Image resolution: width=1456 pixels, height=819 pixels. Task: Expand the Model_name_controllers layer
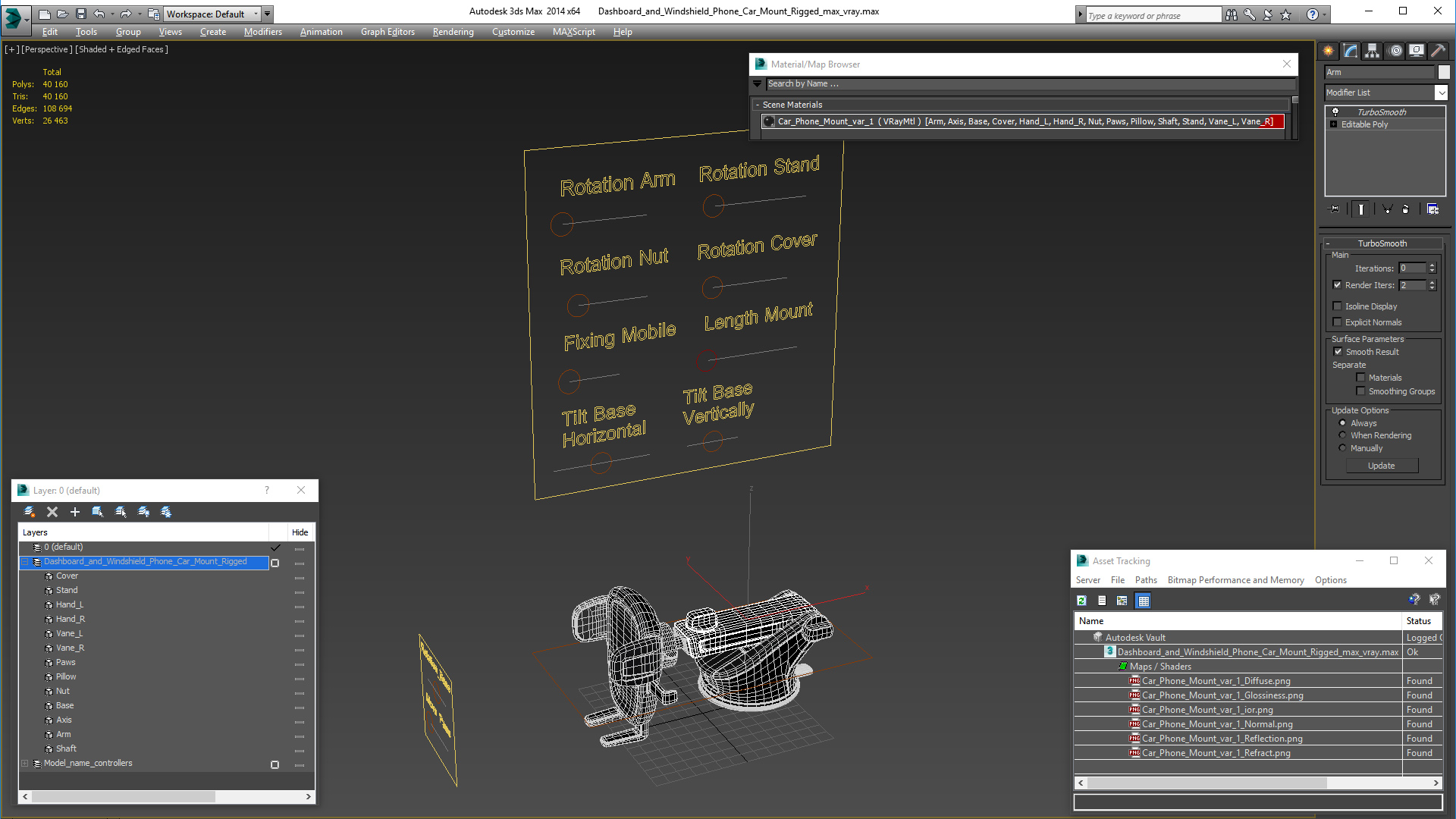coord(25,764)
